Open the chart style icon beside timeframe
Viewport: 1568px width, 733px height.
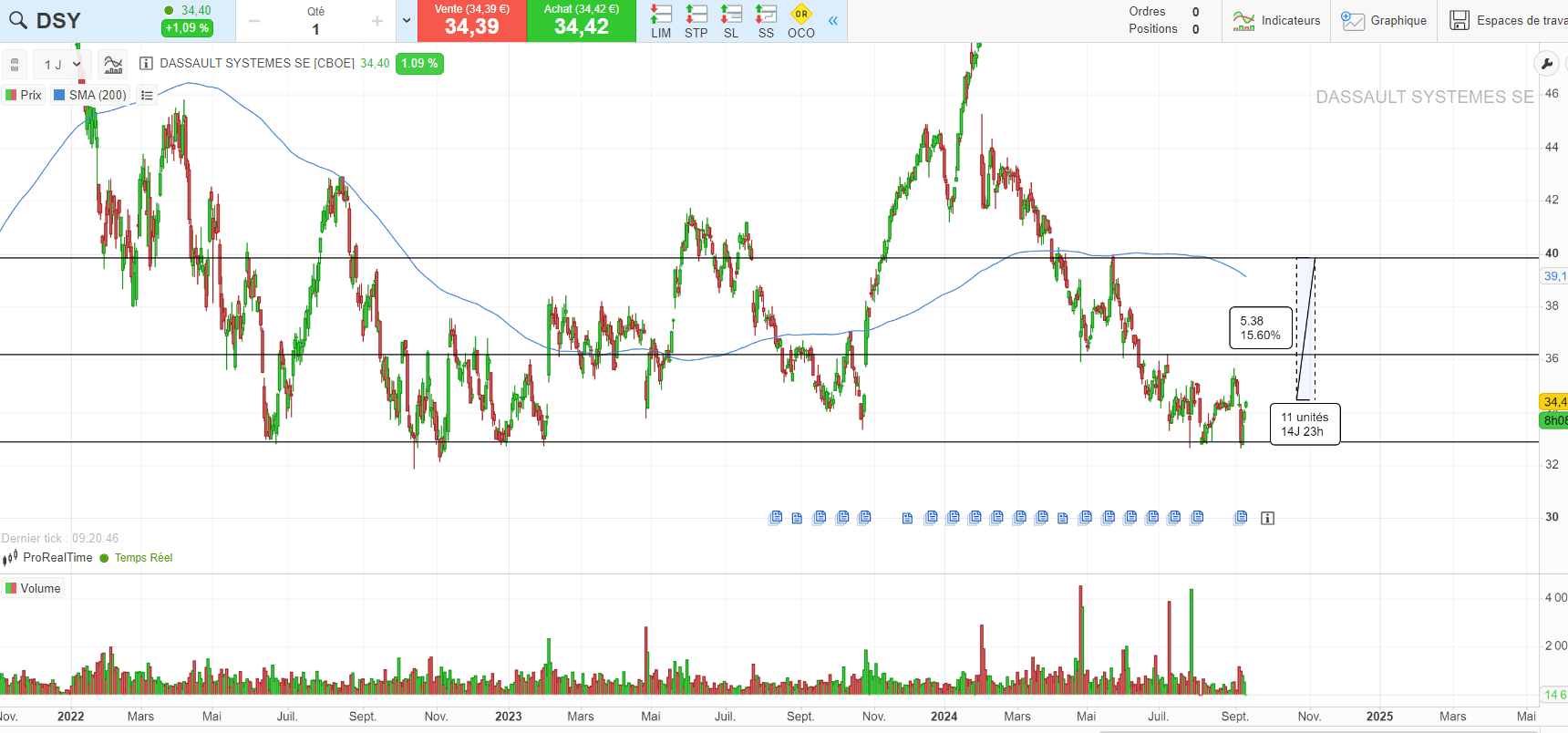pyautogui.click(x=113, y=64)
